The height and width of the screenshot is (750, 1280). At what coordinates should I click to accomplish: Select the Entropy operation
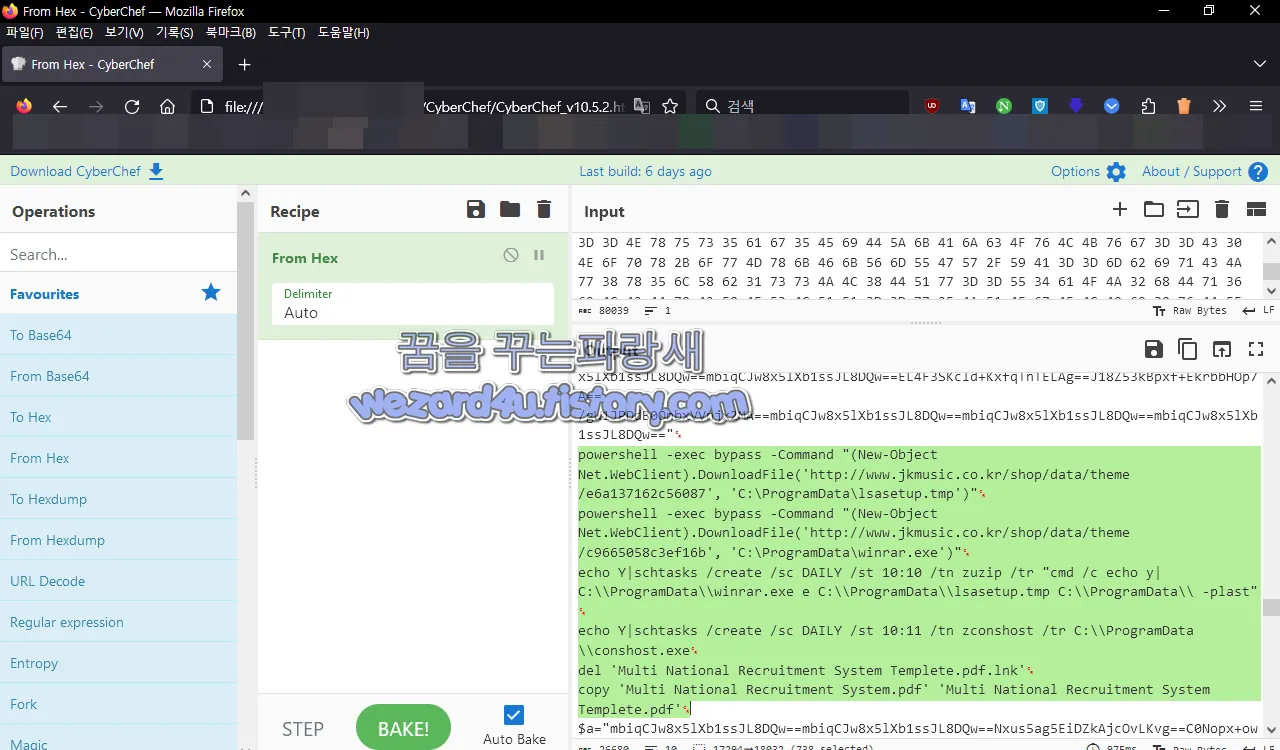click(118, 663)
